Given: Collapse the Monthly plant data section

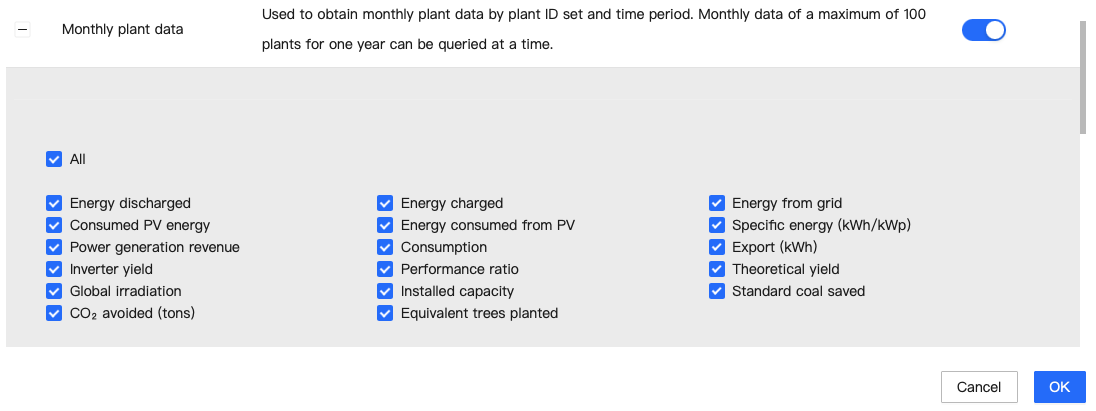Looking at the screenshot, I should click(x=23, y=30).
